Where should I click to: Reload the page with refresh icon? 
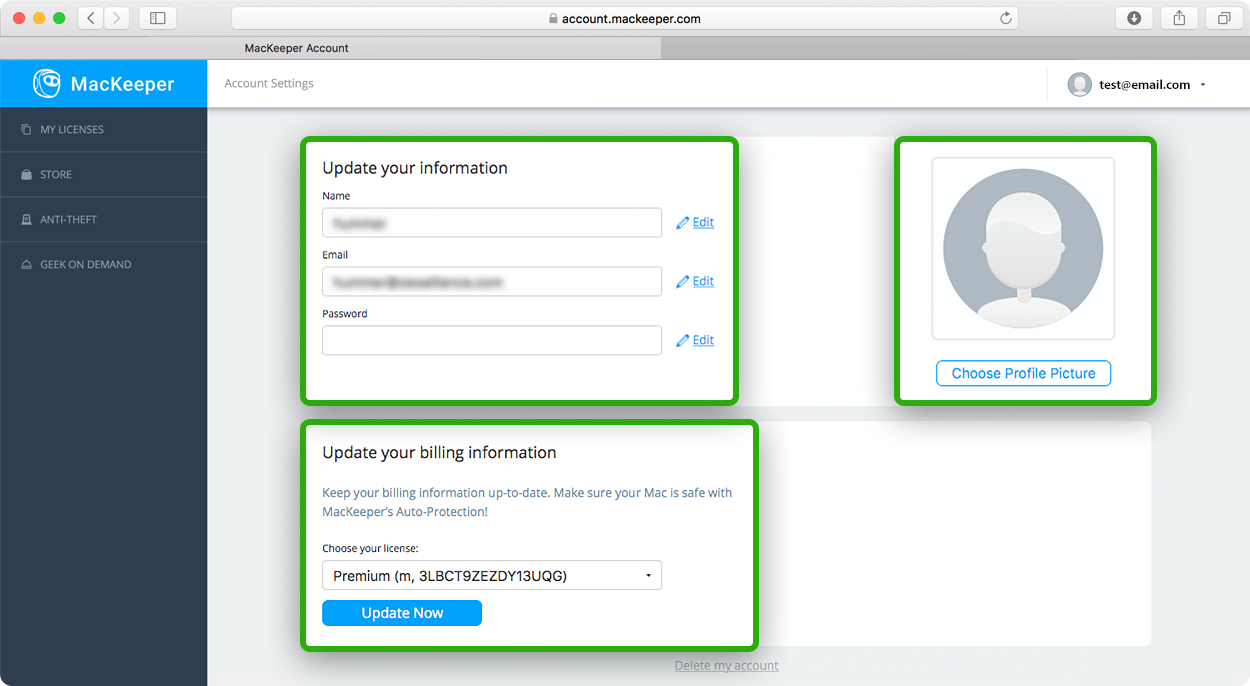point(1005,18)
